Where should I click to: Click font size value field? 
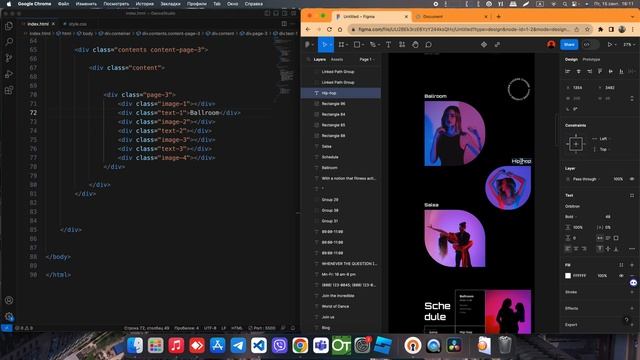pos(608,217)
